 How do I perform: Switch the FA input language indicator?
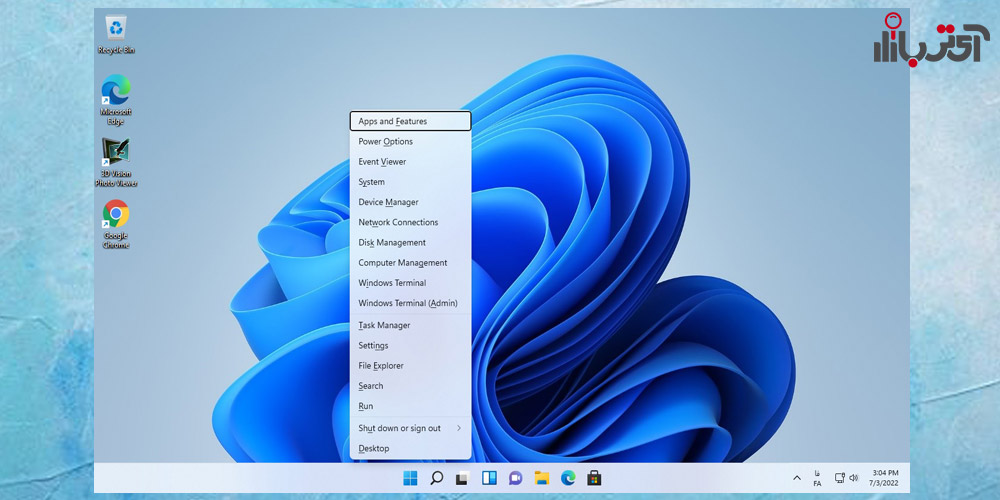click(x=818, y=478)
